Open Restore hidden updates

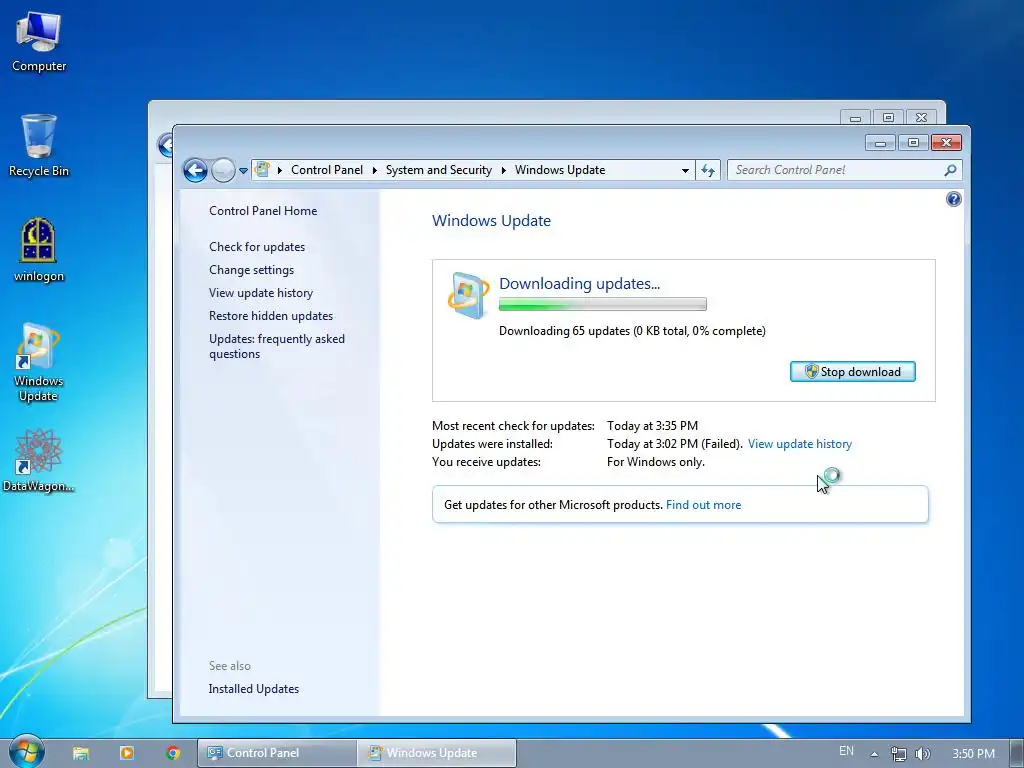tap(270, 315)
